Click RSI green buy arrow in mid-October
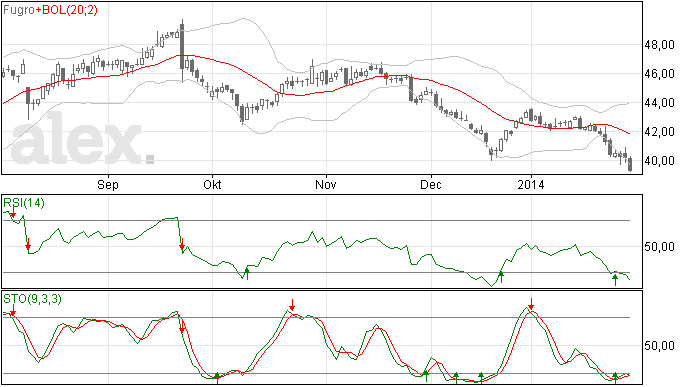The height and width of the screenshot is (387, 690). click(247, 273)
